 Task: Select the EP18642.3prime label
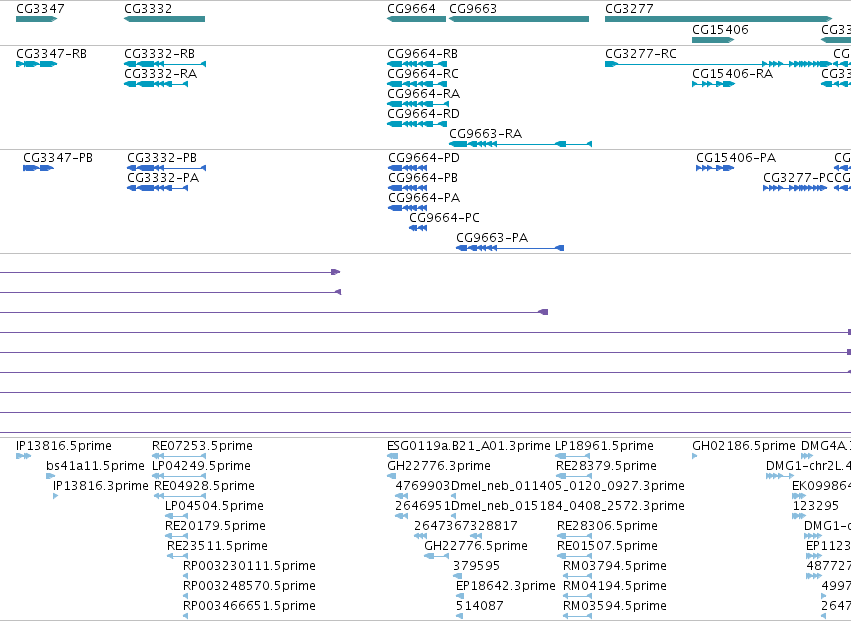505,586
